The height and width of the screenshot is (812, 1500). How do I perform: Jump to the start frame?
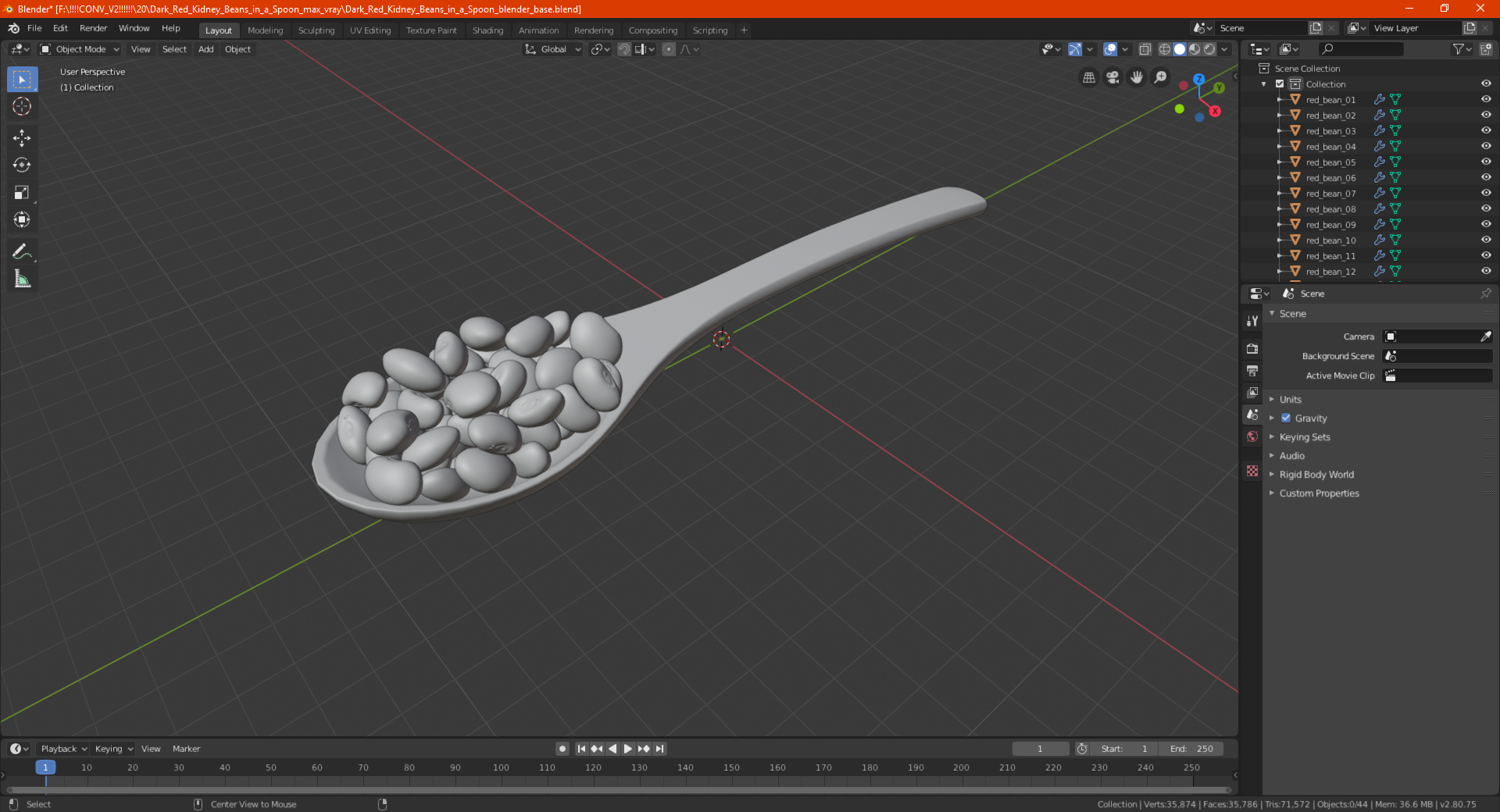(581, 749)
